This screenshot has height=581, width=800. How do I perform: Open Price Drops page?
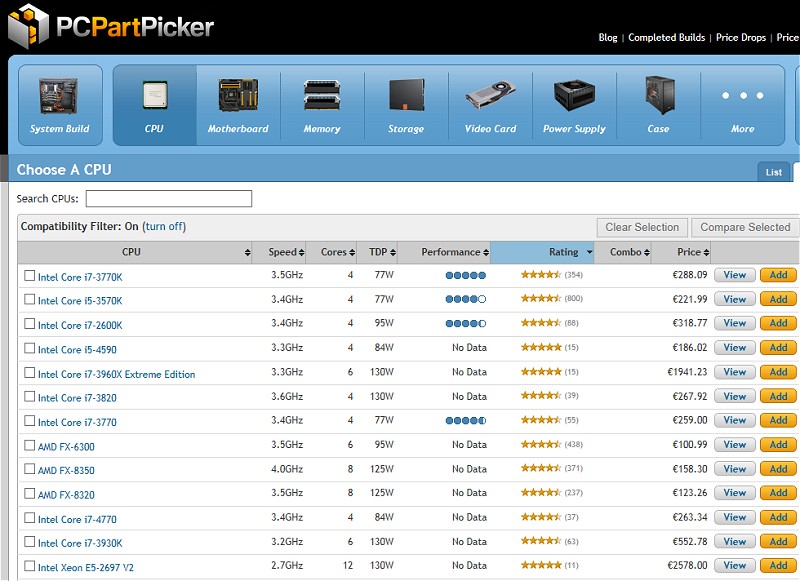[741, 37]
